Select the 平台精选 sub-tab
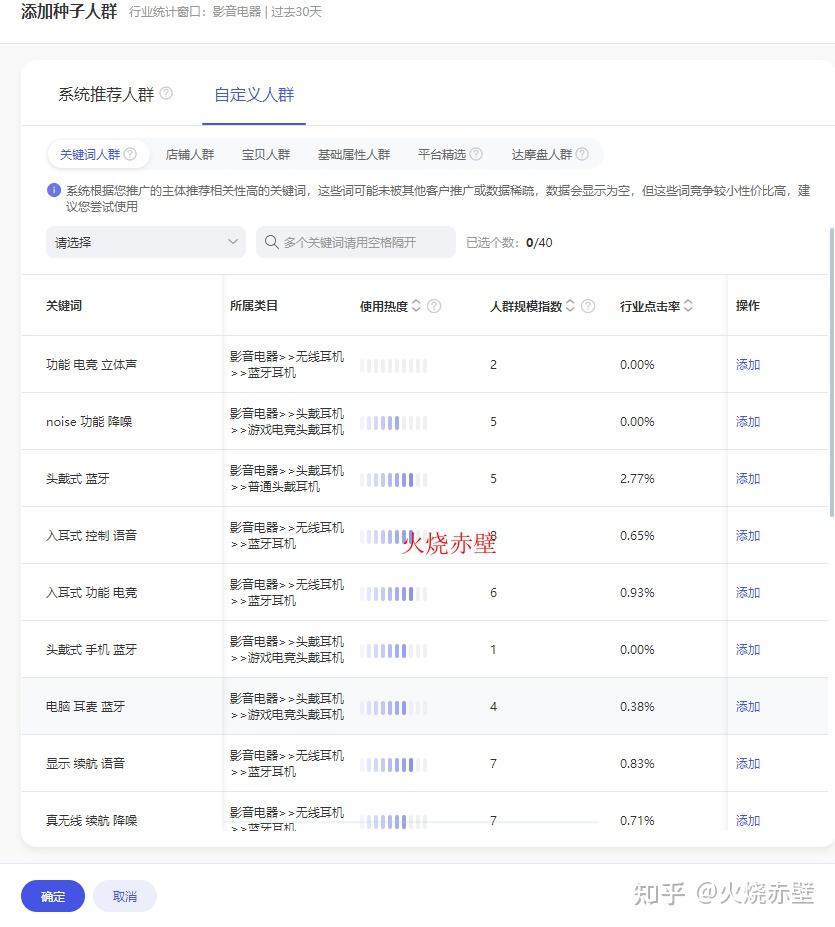This screenshot has height=927, width=835. point(442,154)
